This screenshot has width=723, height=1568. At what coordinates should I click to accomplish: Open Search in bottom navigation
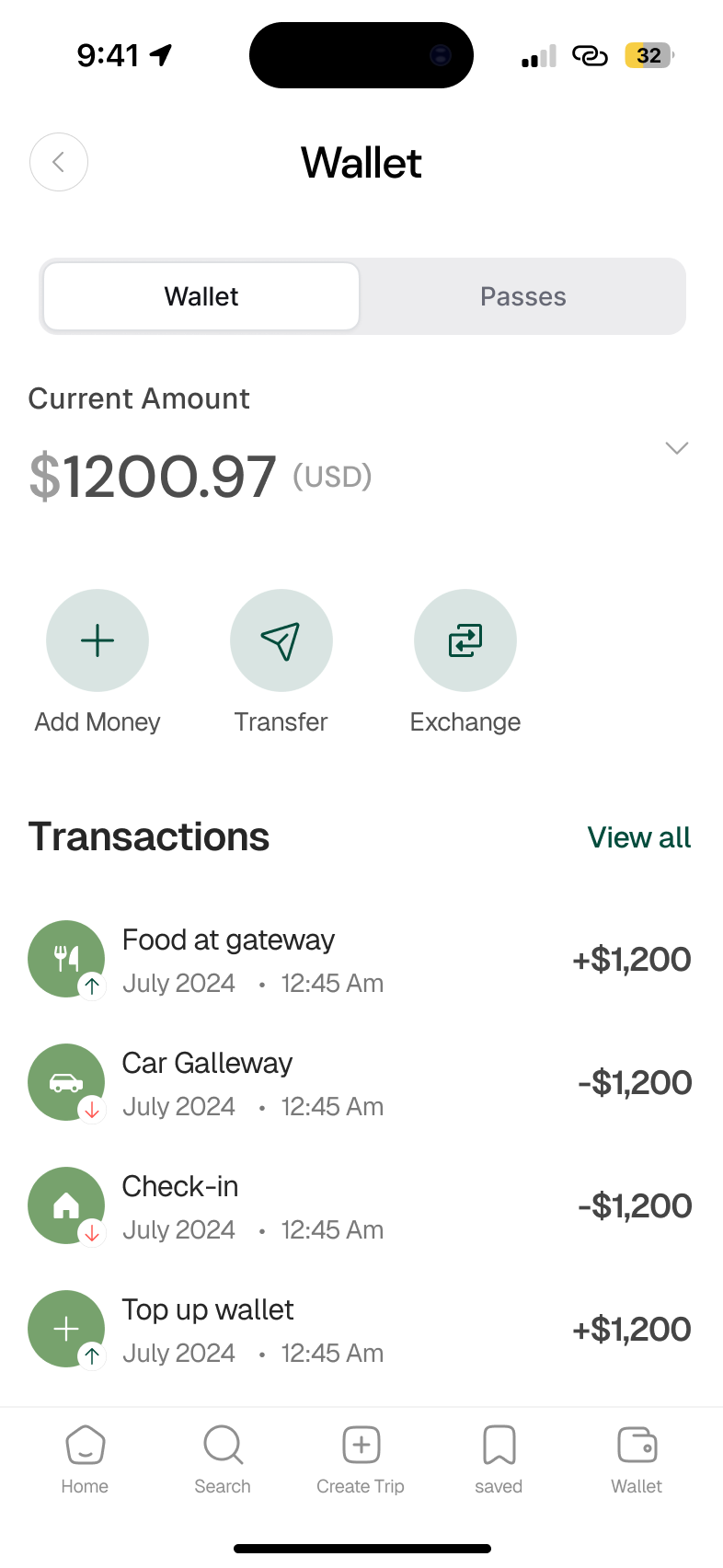tap(223, 1458)
